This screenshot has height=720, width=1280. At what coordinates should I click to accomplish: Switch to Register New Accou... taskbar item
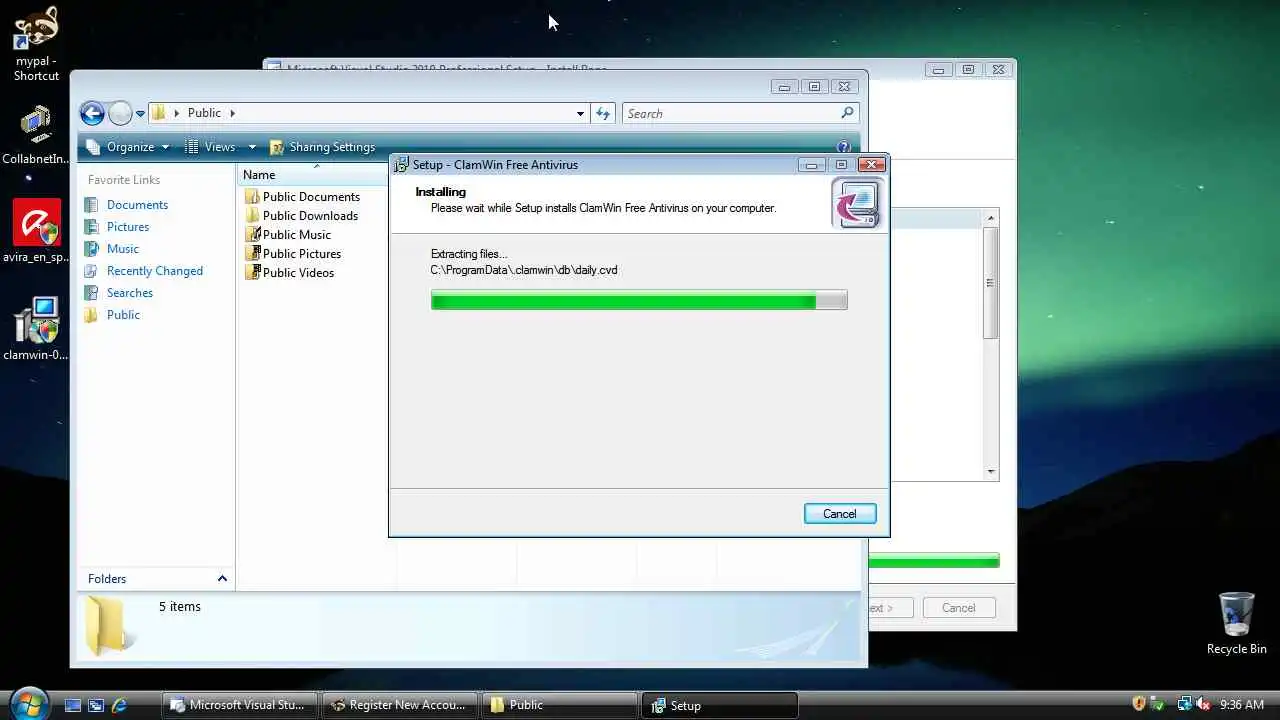click(401, 705)
